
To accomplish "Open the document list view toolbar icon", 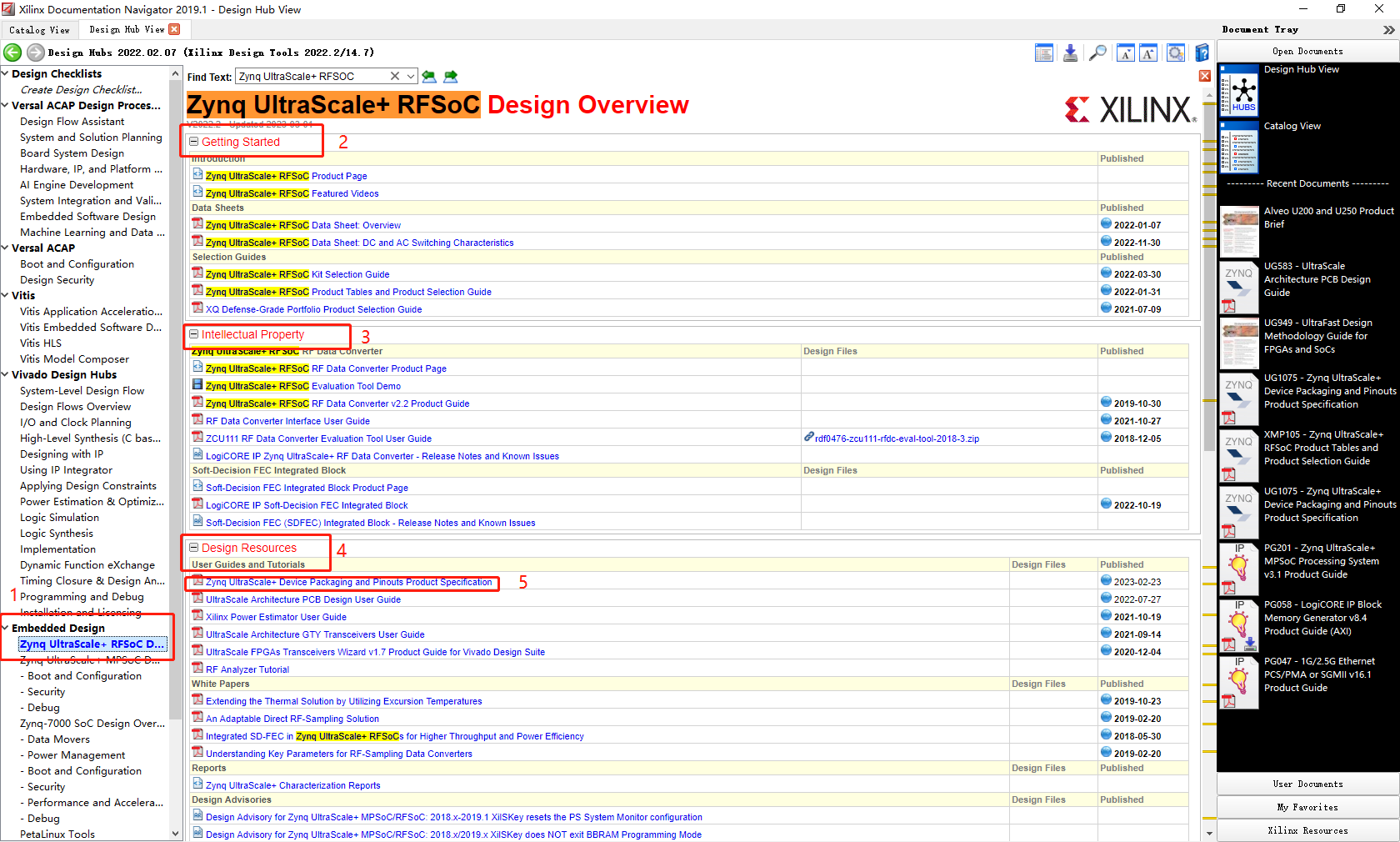I will pos(1044,53).
